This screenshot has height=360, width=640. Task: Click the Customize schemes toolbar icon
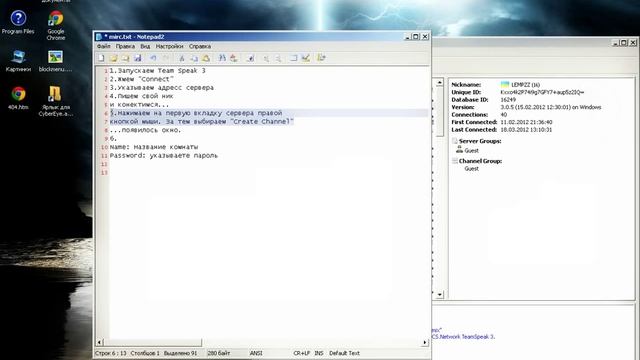click(306, 58)
